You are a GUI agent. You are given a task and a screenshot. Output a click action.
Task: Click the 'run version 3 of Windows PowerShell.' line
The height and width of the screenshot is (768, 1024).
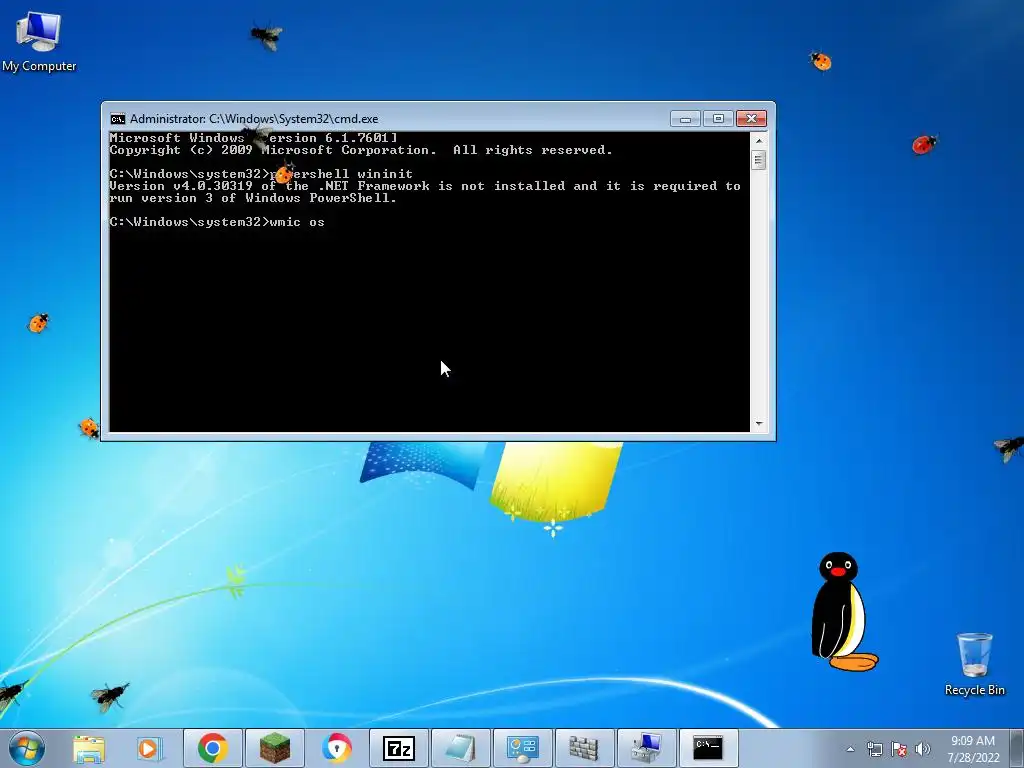click(x=253, y=198)
